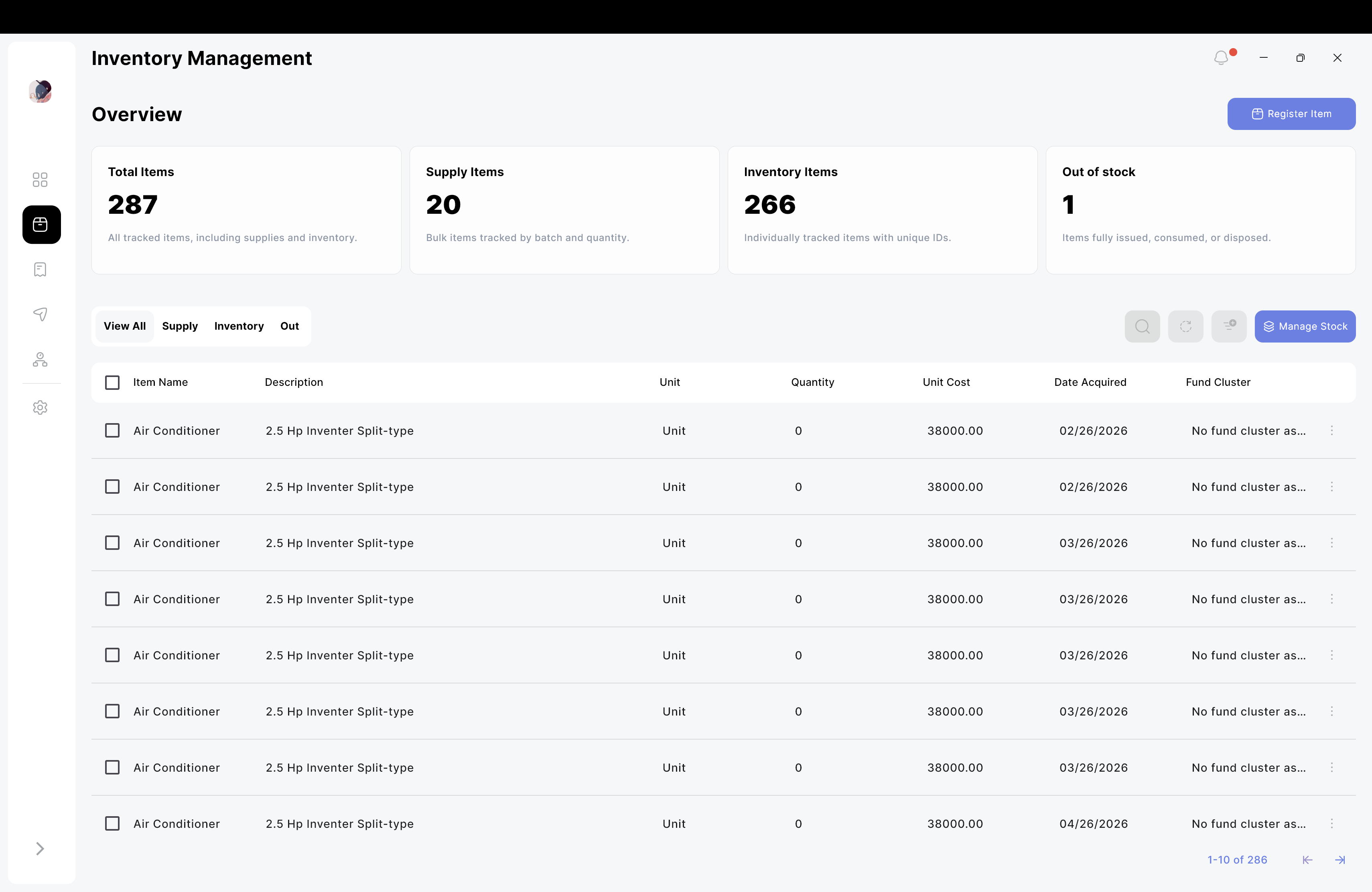
Task: Open the three-dot menu of first row
Action: click(x=1331, y=430)
